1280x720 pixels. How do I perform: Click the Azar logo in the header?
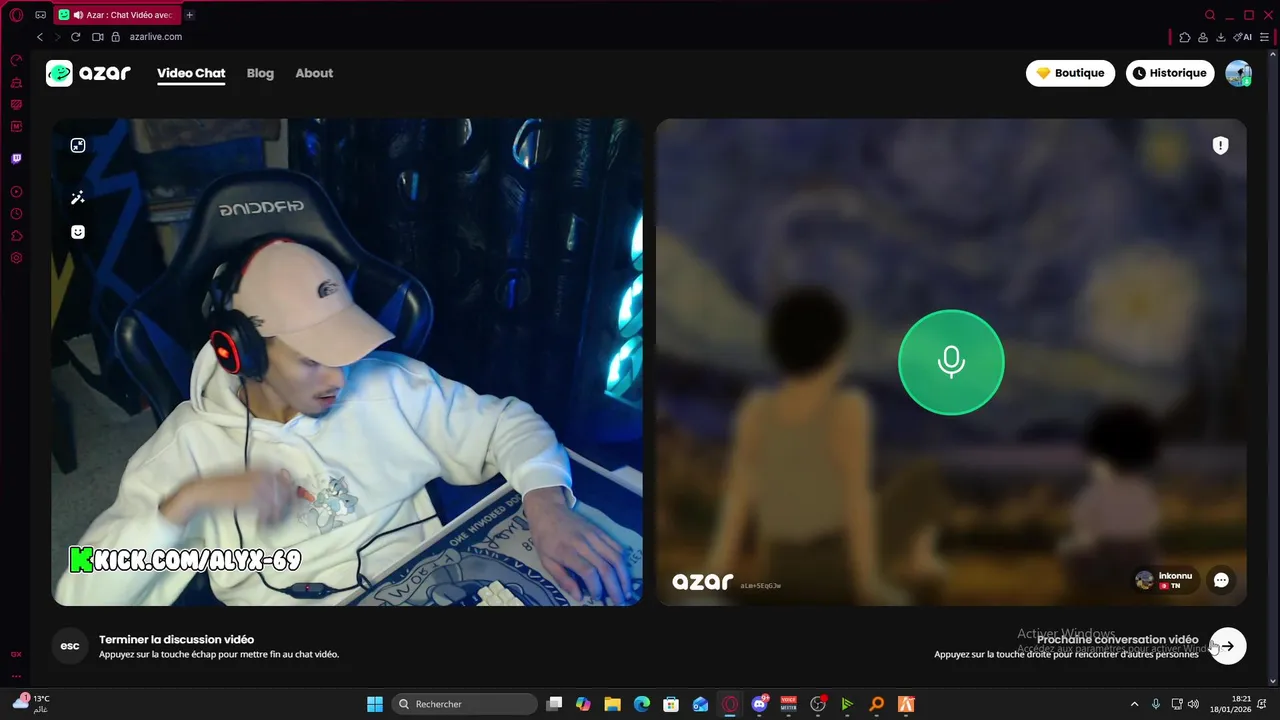[88, 73]
